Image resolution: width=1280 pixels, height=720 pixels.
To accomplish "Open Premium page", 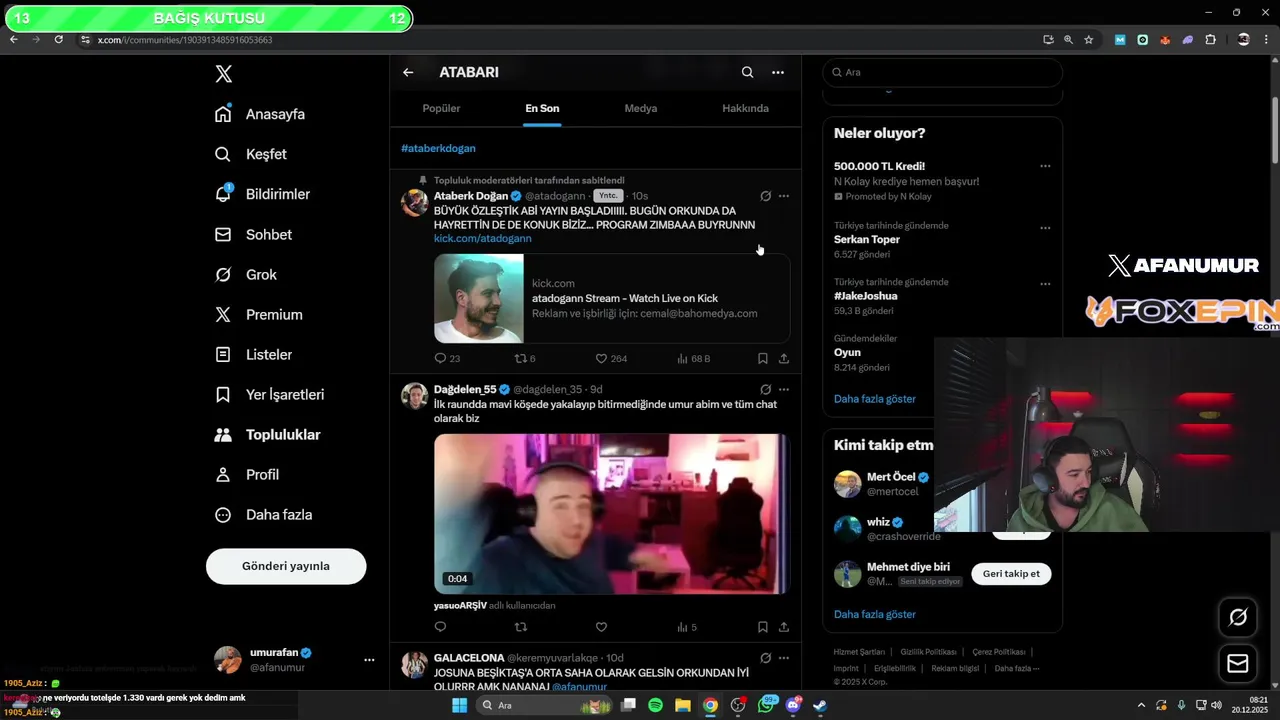I will 258,314.
